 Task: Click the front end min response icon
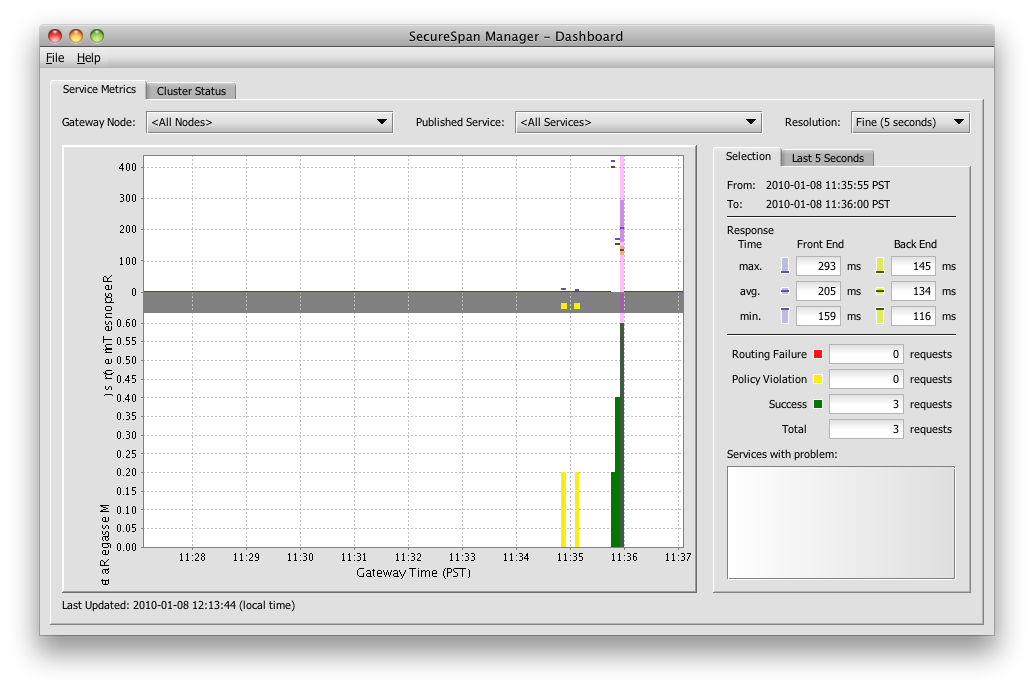(x=785, y=316)
